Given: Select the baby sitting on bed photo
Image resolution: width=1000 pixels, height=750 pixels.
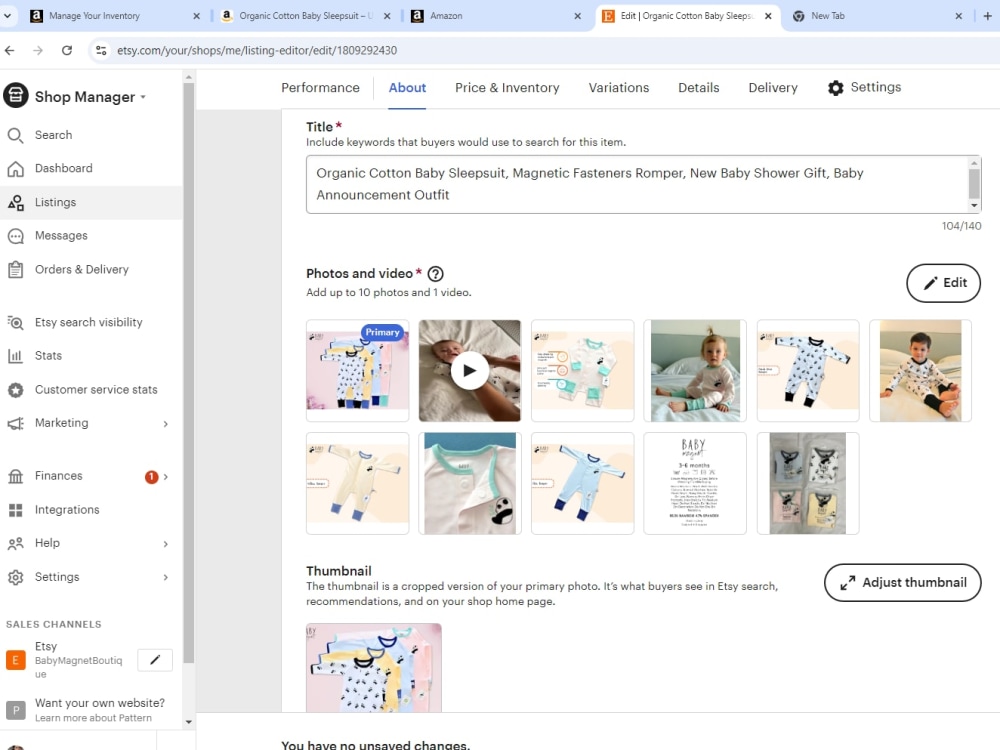Looking at the screenshot, I should 695,371.
